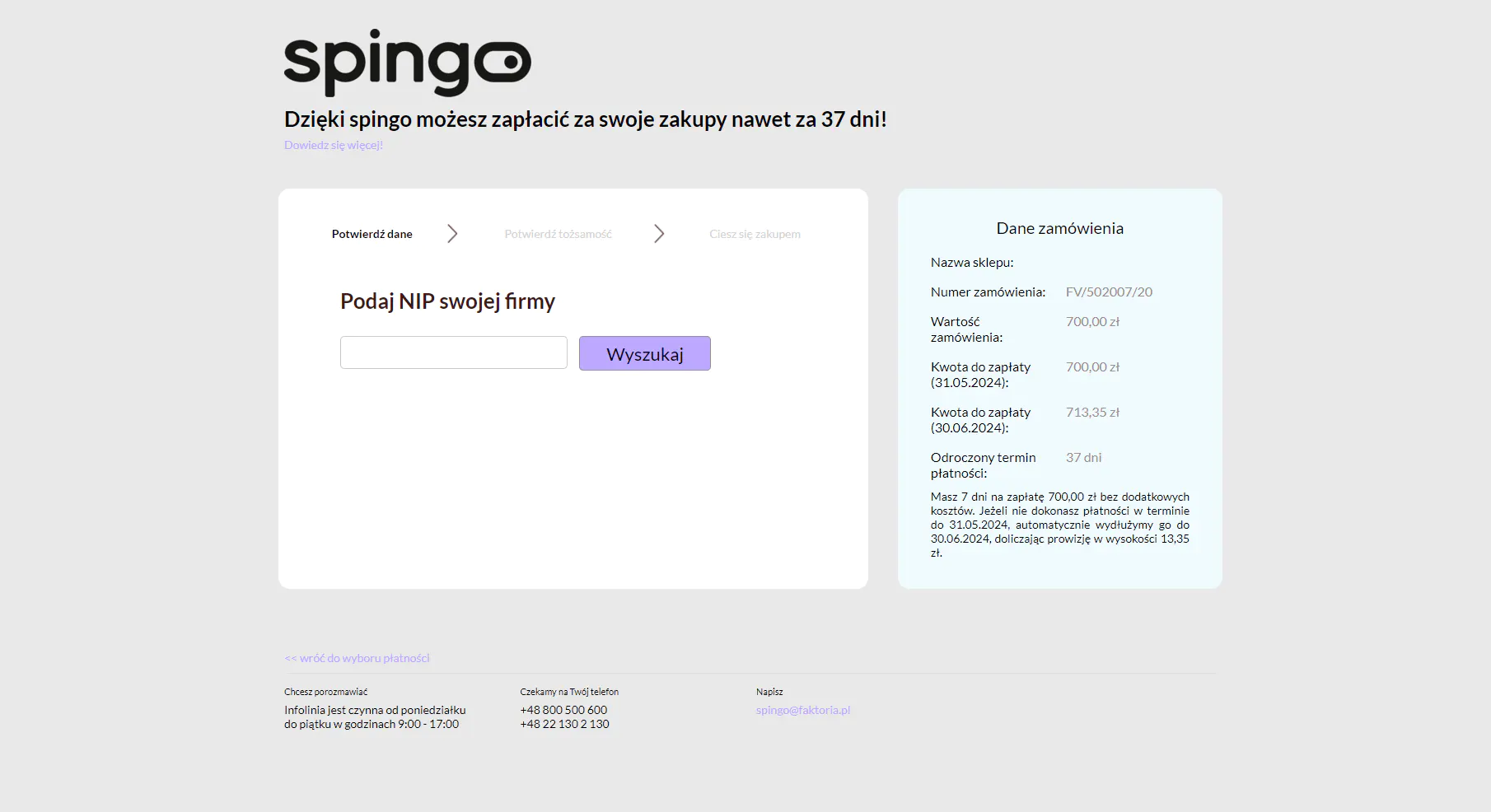Click the 713,35 zł amount
Viewport: 1491px width, 812px height.
tap(1092, 412)
